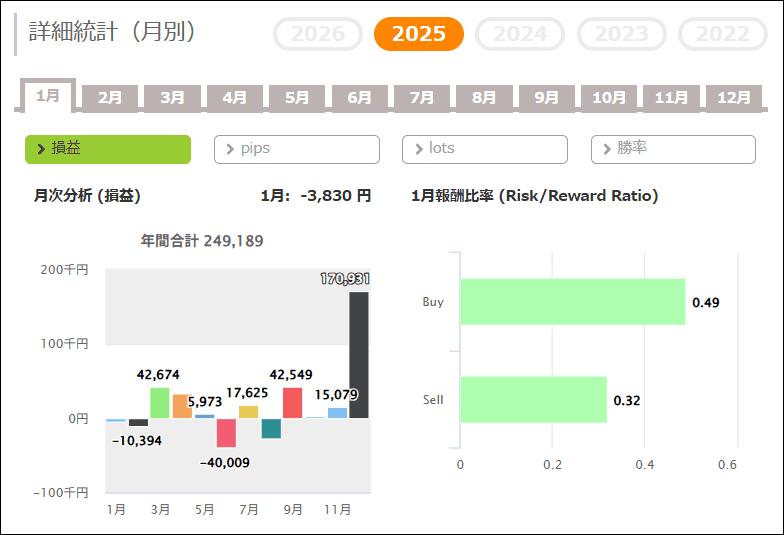The image size is (784, 535).
Task: Expand the 勝率 analysis option
Action: click(673, 149)
